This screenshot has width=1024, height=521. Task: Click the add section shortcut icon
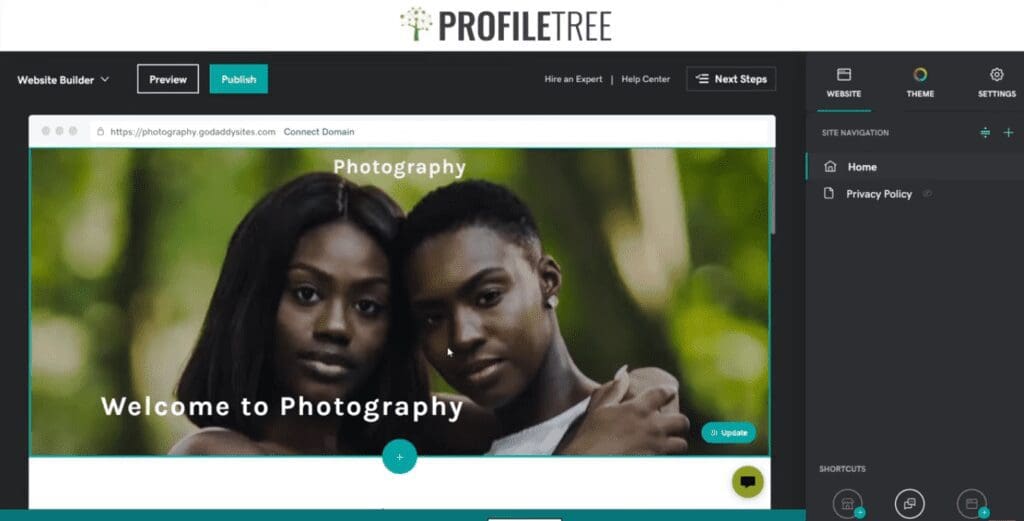[x=972, y=504]
